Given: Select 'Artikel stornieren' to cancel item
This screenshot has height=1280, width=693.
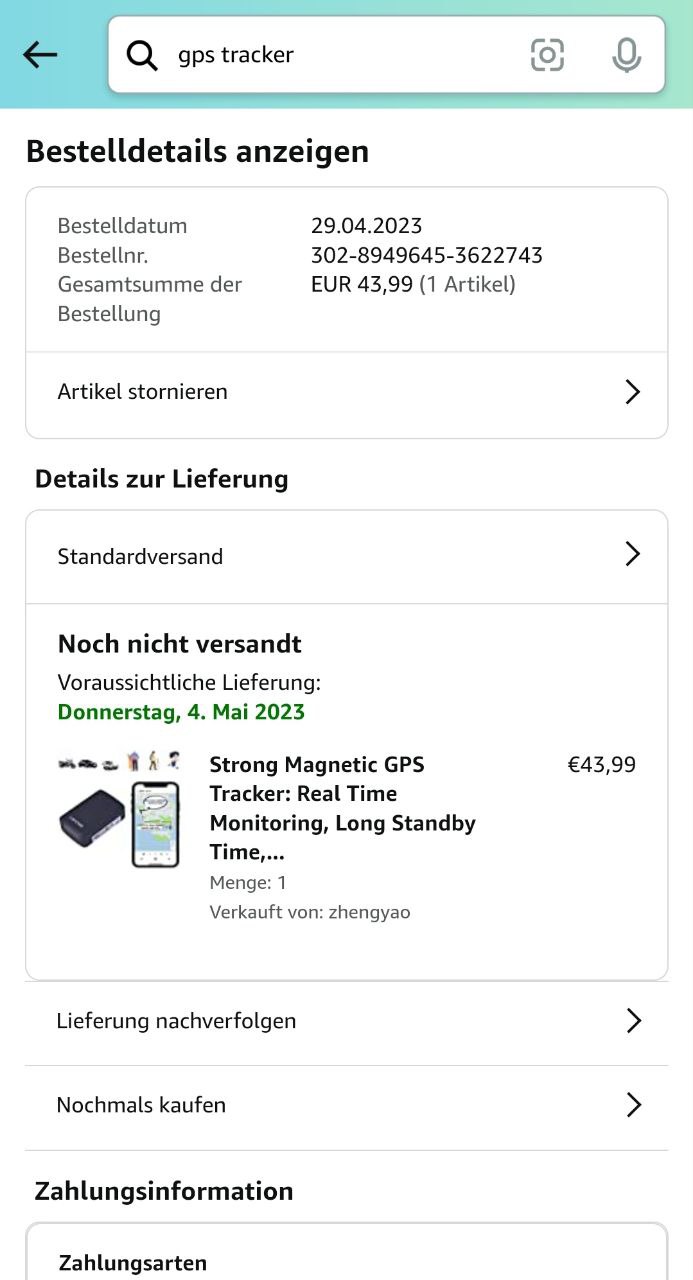Looking at the screenshot, I should pos(142,392).
